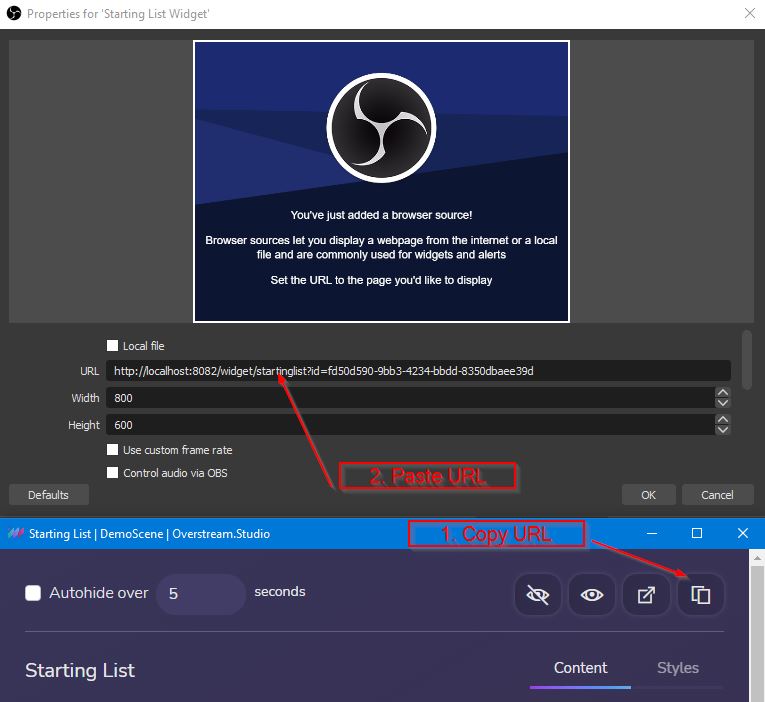Image resolution: width=765 pixels, height=702 pixels.
Task: Click the Cancel button
Action: click(x=717, y=495)
